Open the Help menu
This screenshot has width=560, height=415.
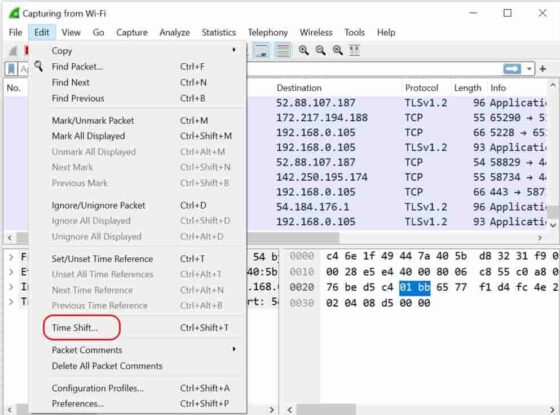386,32
